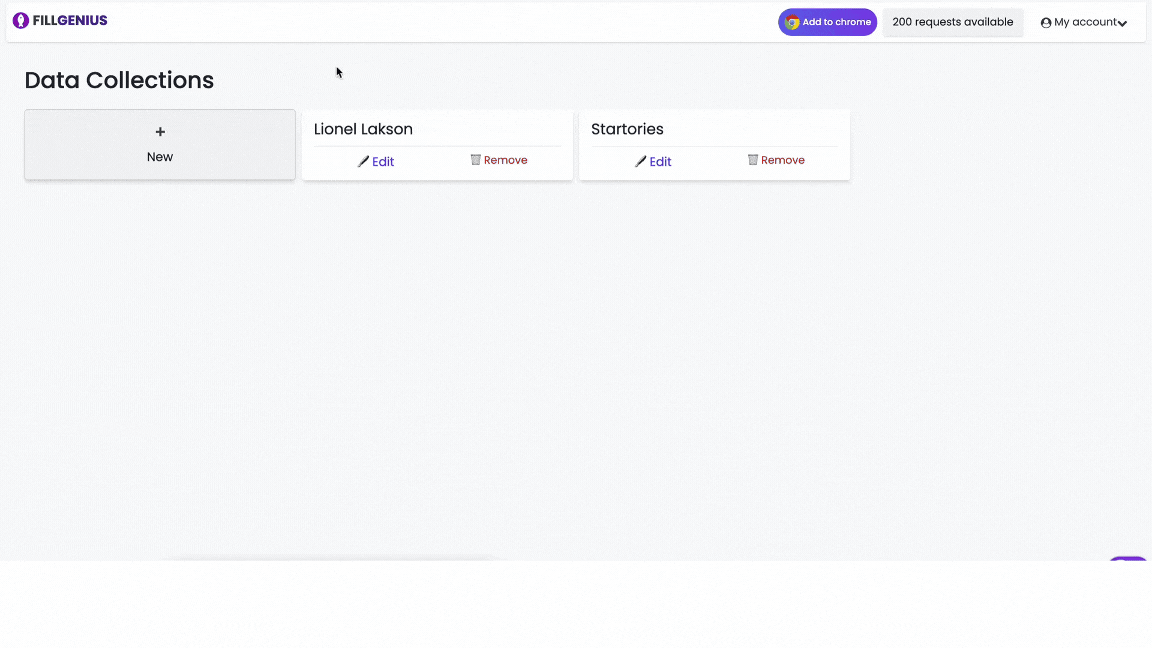The image size is (1152, 648).
Task: Select the Startories collection card
Action: coord(714,144)
